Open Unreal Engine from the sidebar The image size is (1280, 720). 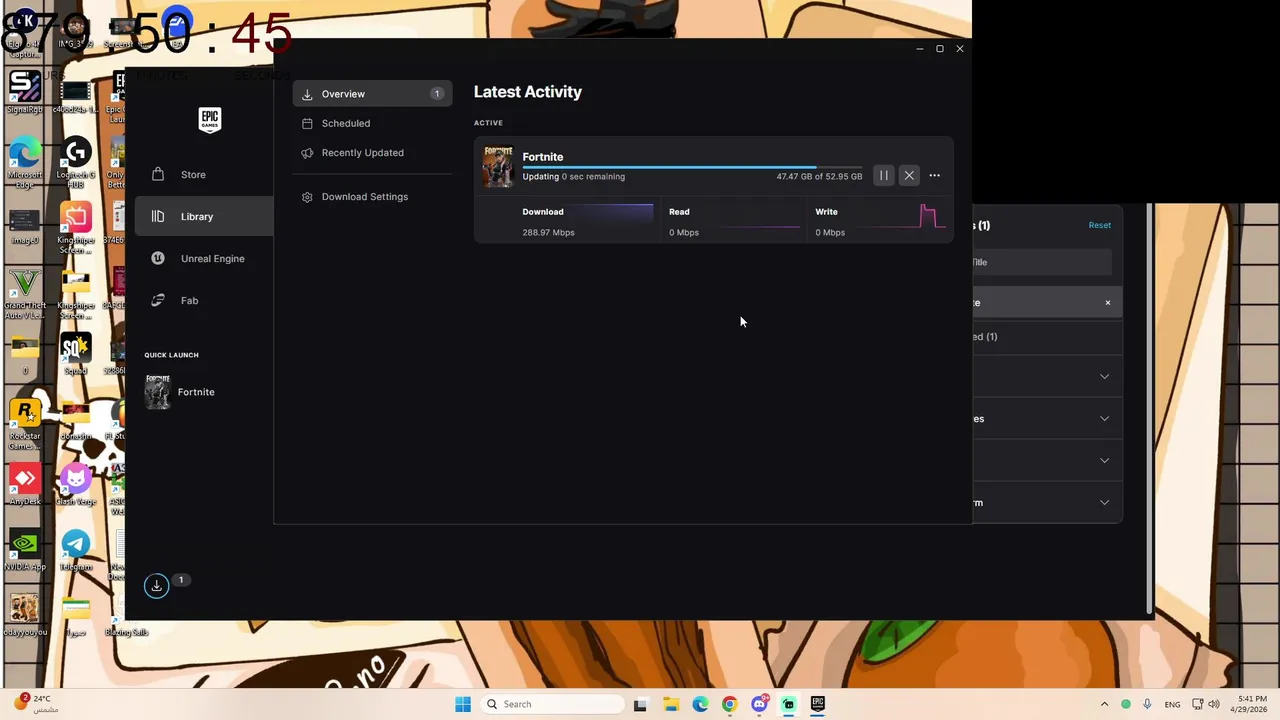click(204, 258)
